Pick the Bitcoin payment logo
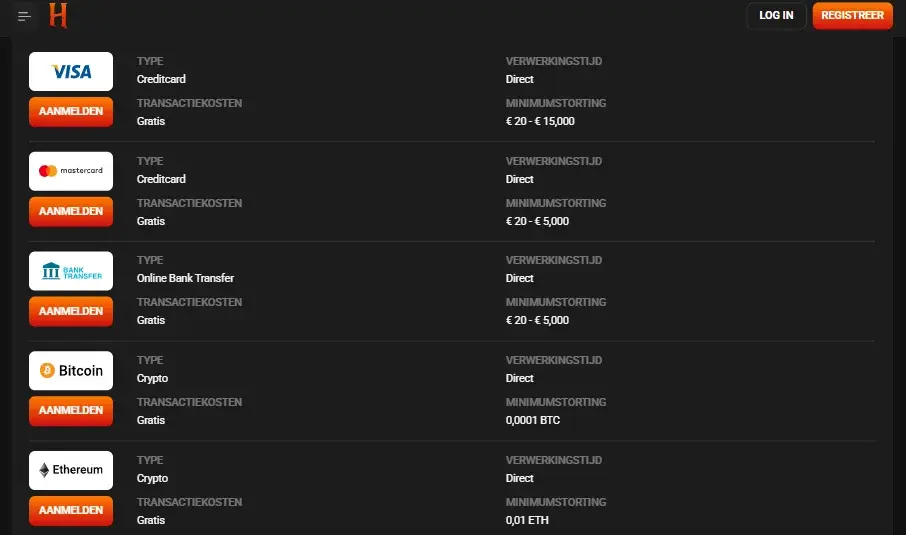 coord(71,371)
